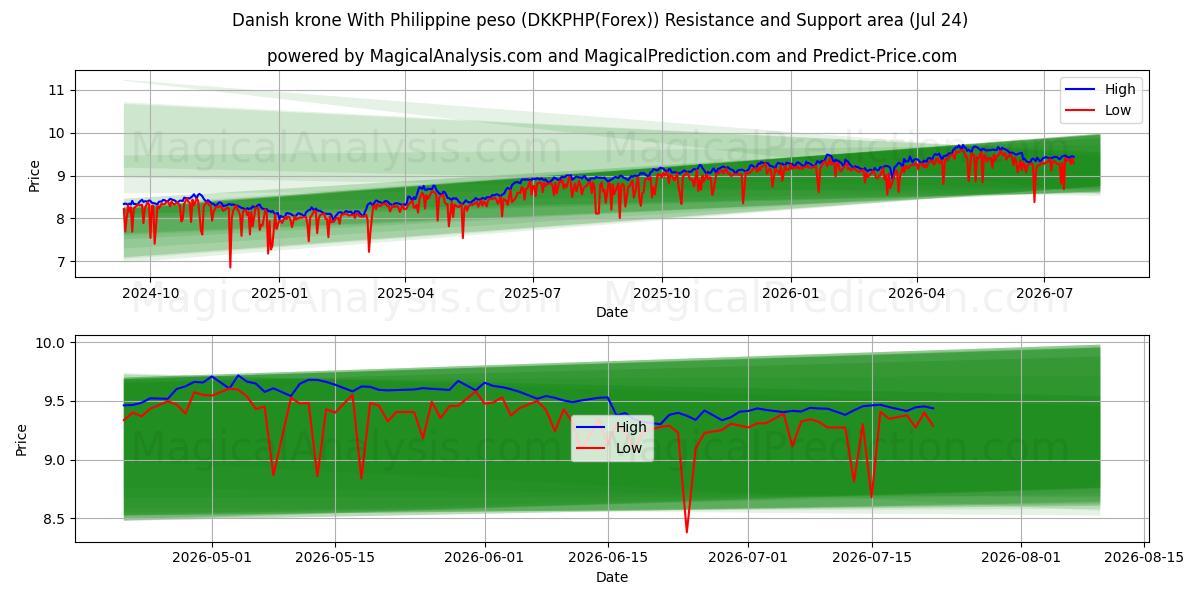Click the '9.5' price label on bottom axis
This screenshot has height=600, width=1200.
coord(54,402)
